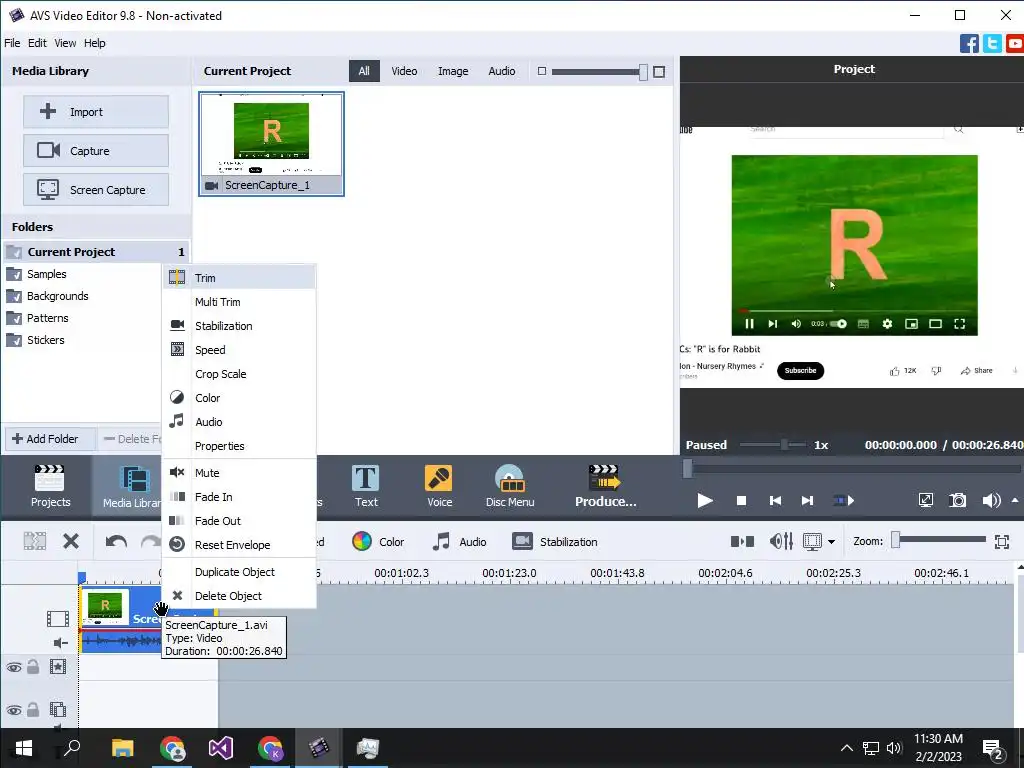Viewport: 1024px width, 768px height.
Task: Adjust the playback speed slider
Action: pyautogui.click(x=784, y=445)
